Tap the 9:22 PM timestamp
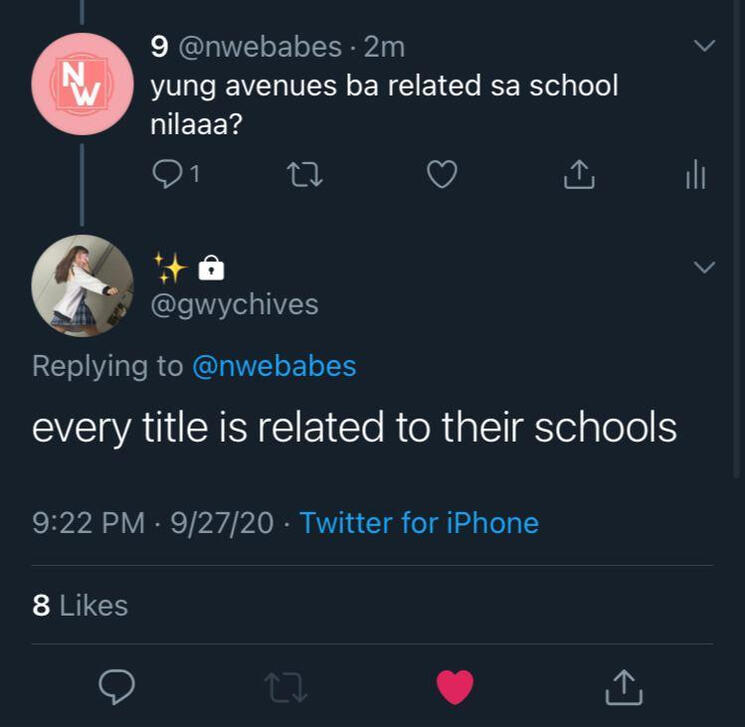 coord(88,522)
